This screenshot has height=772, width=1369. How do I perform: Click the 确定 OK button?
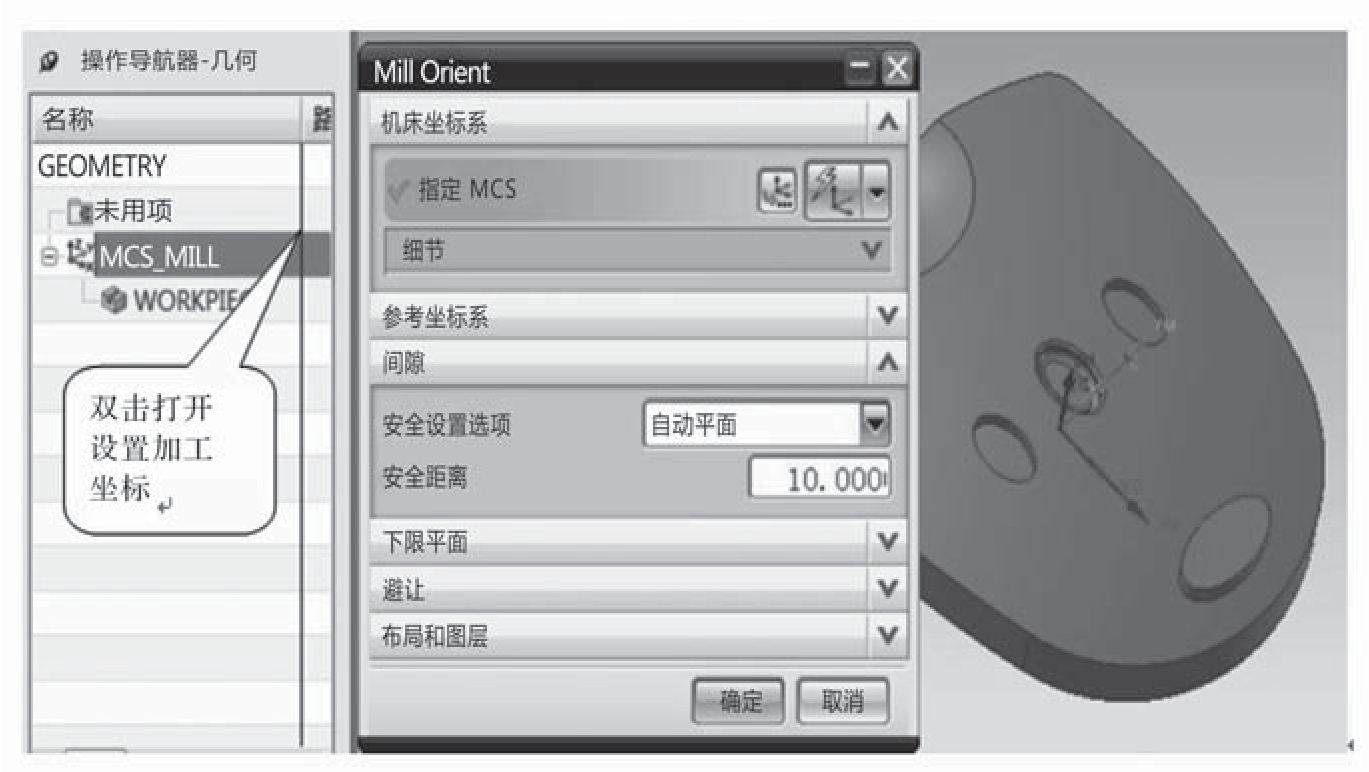click(738, 702)
